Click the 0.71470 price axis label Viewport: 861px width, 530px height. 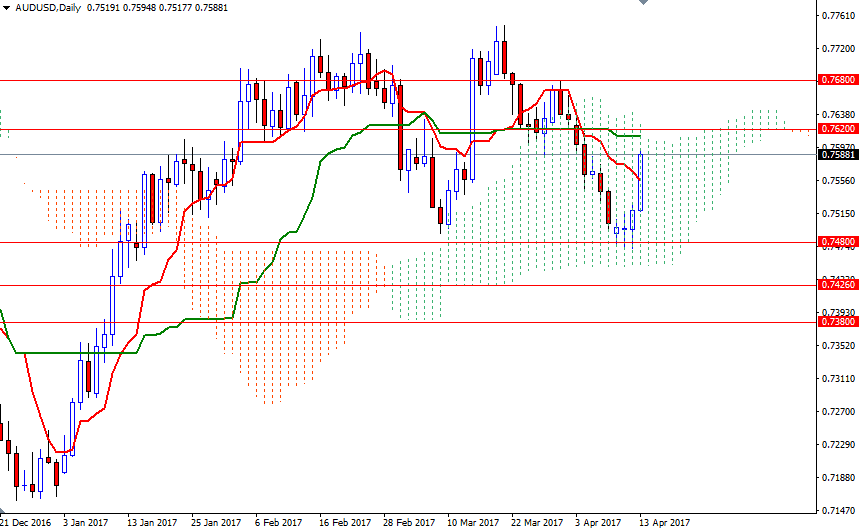tap(838, 511)
